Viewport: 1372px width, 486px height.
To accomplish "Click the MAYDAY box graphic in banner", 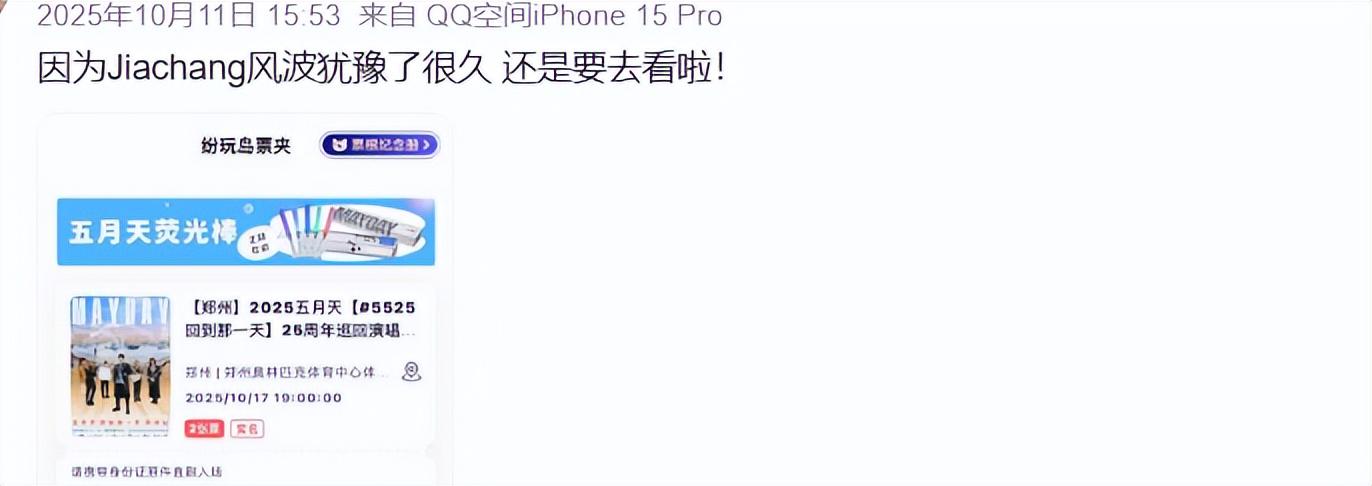I will (x=375, y=230).
